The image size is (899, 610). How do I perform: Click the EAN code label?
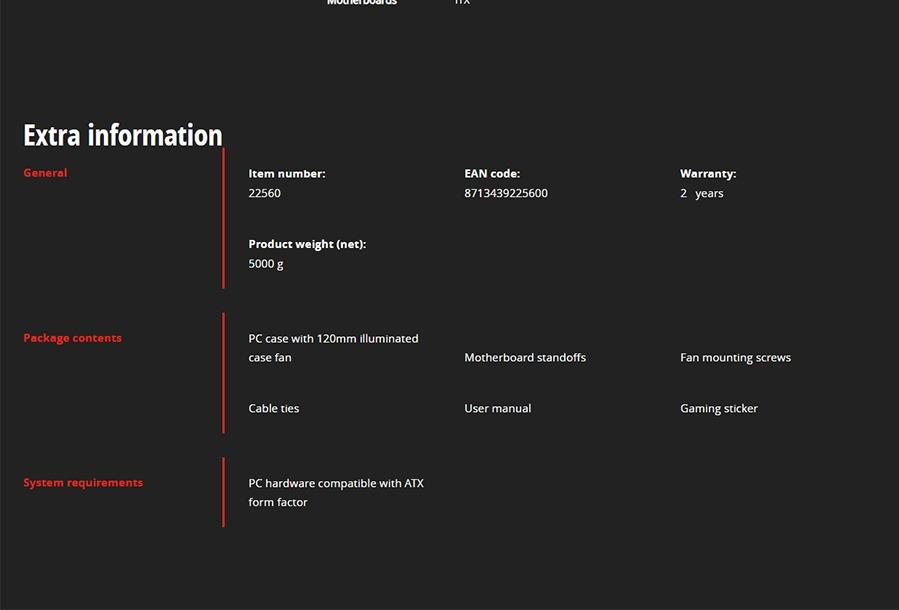tap(492, 174)
